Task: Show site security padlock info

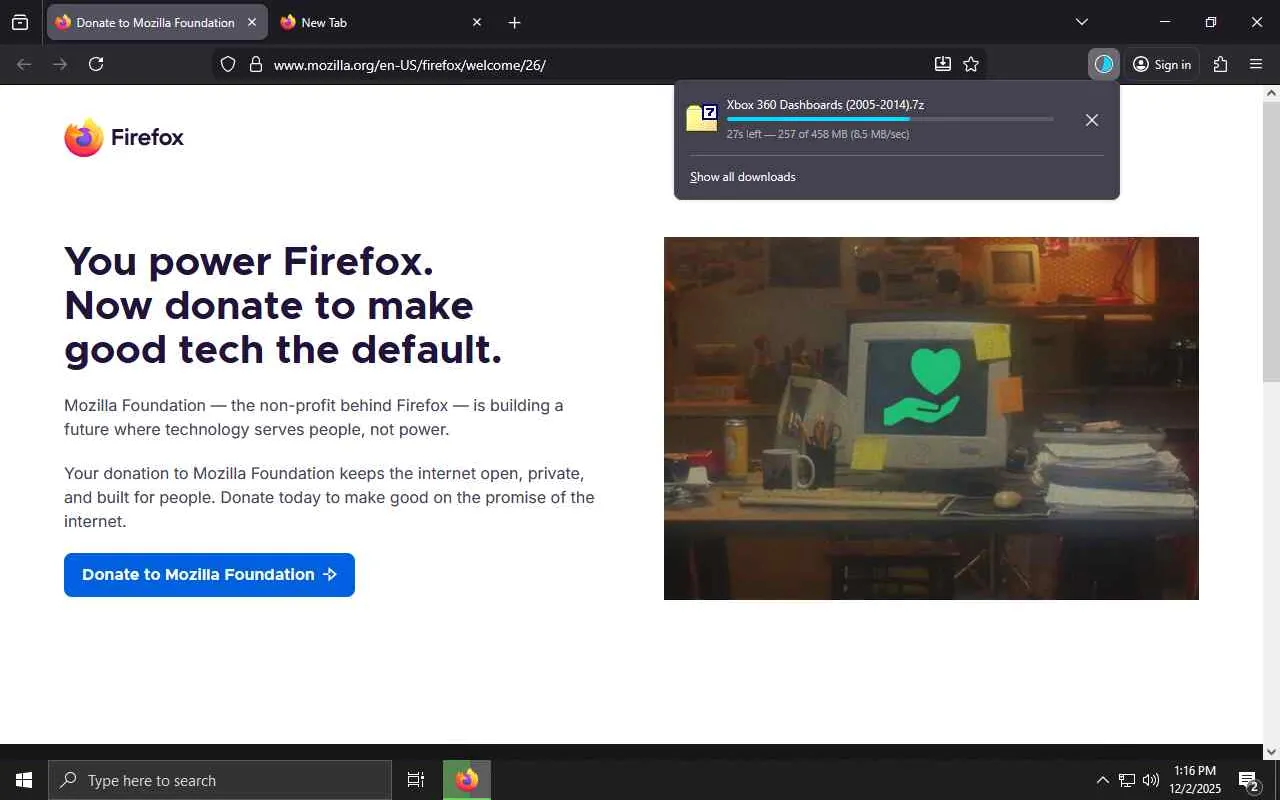Action: click(256, 64)
